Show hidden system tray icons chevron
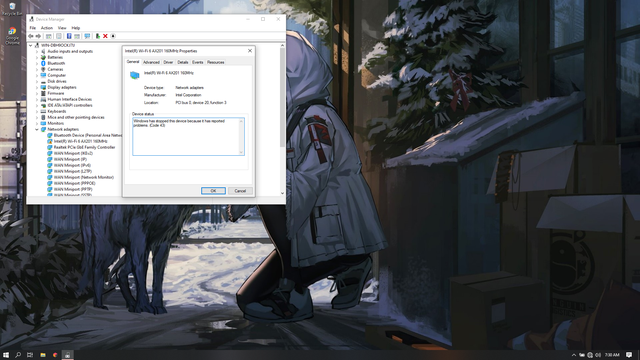640x360 pixels. coord(573,355)
